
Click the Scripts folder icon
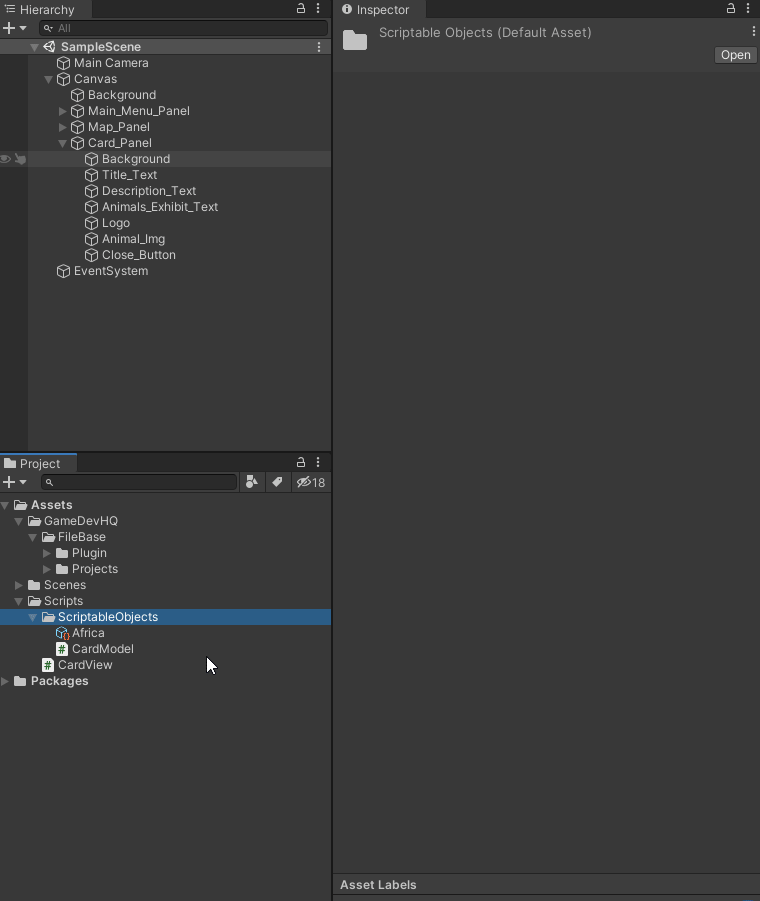tap(34, 601)
